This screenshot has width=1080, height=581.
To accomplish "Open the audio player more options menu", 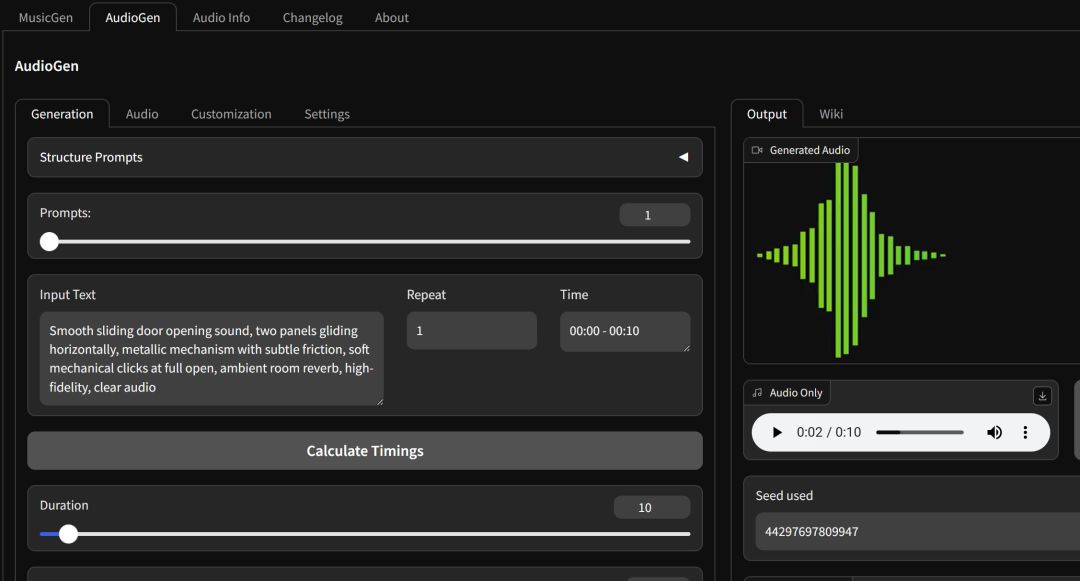I will pyautogui.click(x=1025, y=433).
